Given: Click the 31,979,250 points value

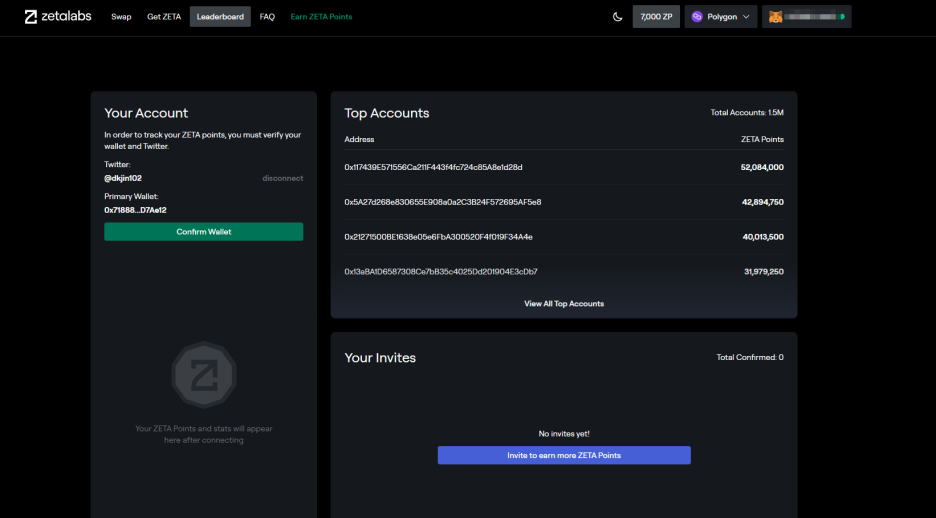Looking at the screenshot, I should pyautogui.click(x=763, y=272).
